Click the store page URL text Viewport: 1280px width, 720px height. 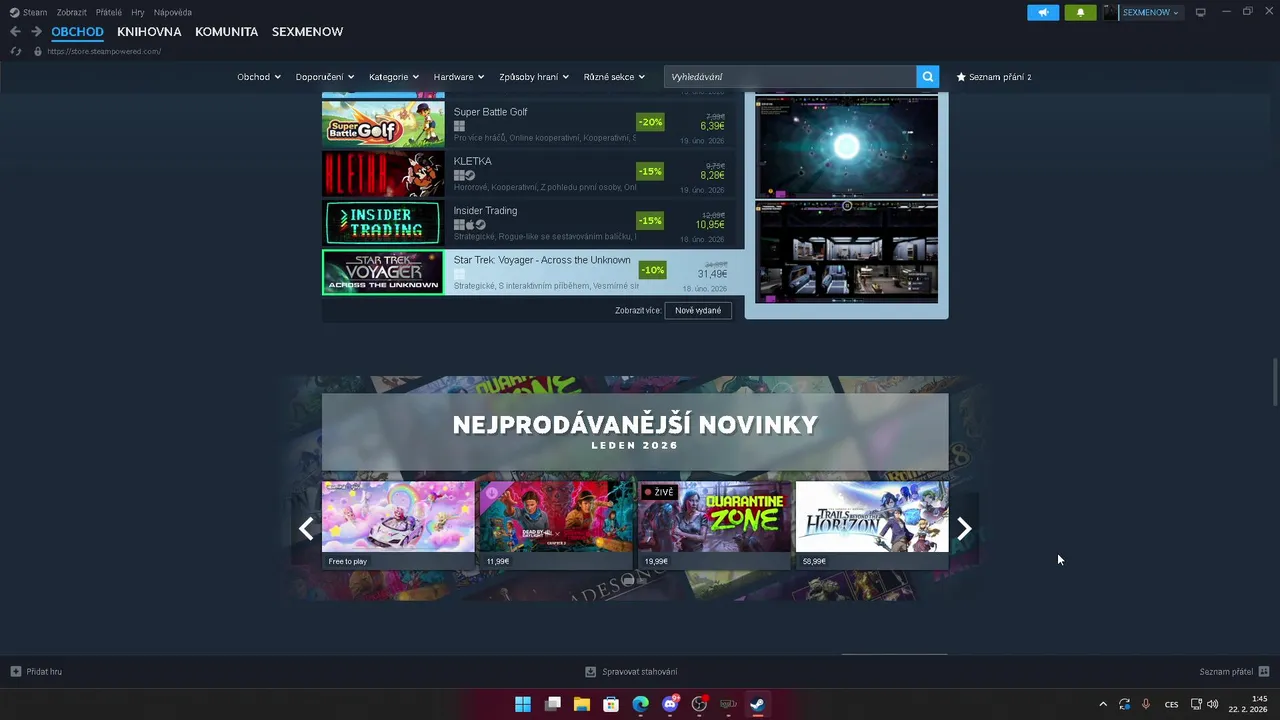coord(104,51)
